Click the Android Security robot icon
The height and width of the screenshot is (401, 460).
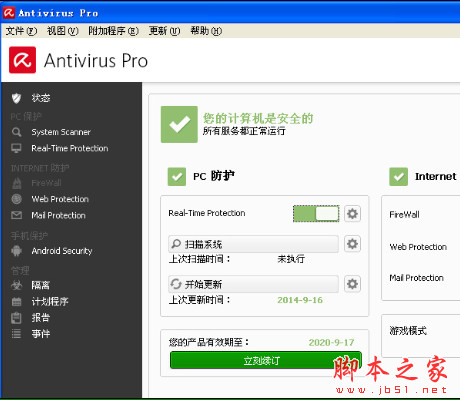16,251
